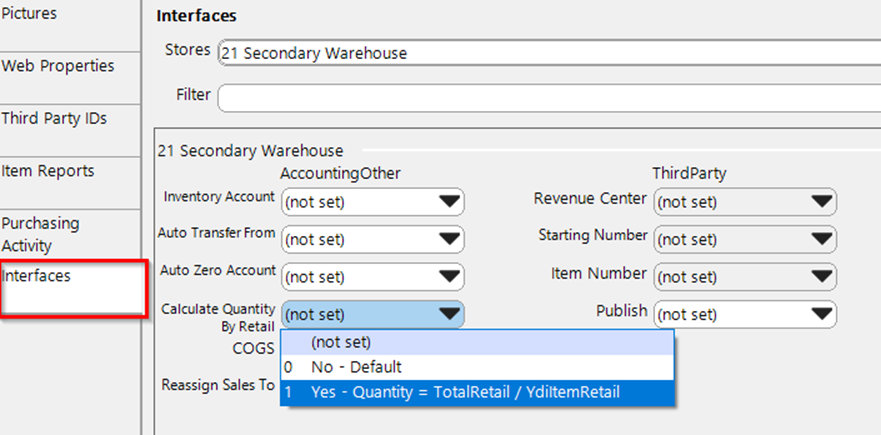This screenshot has height=435, width=881.
Task: Expand the Auto Zero Account dropdown
Action: [x=372, y=276]
